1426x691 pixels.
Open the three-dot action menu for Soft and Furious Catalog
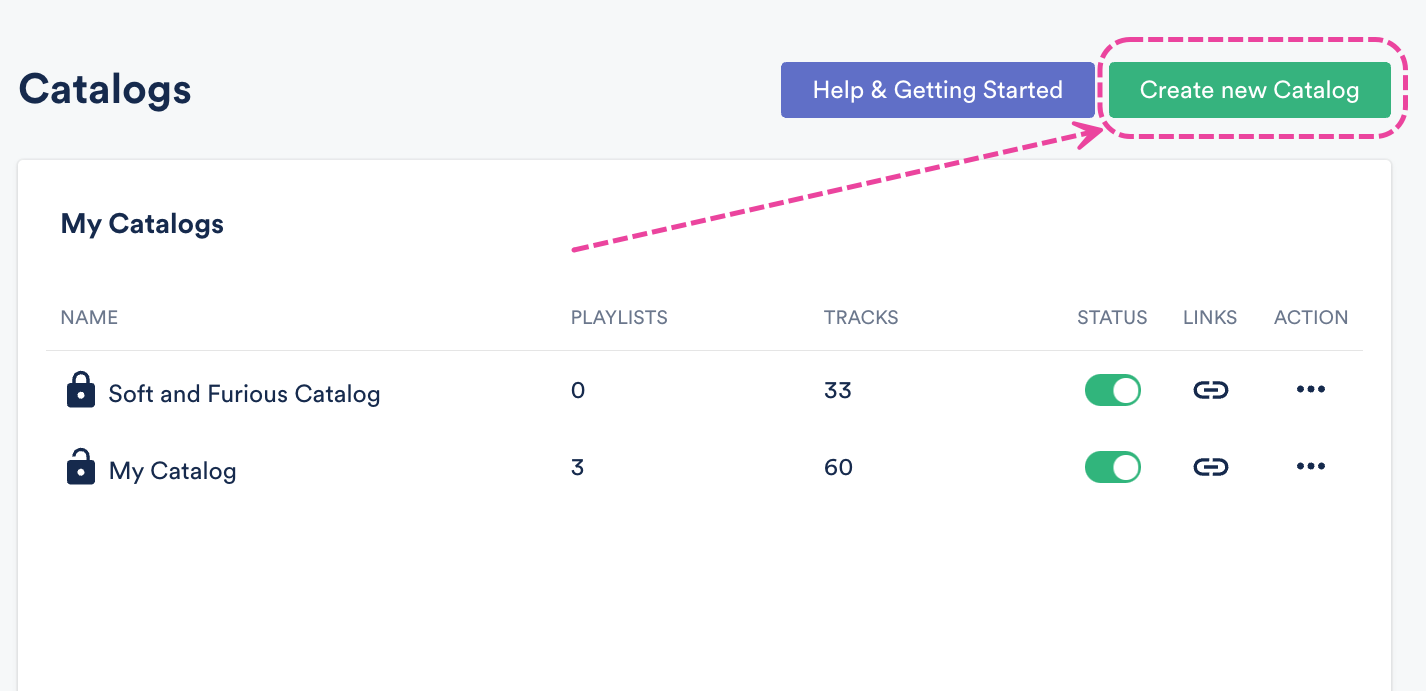[1310, 390]
